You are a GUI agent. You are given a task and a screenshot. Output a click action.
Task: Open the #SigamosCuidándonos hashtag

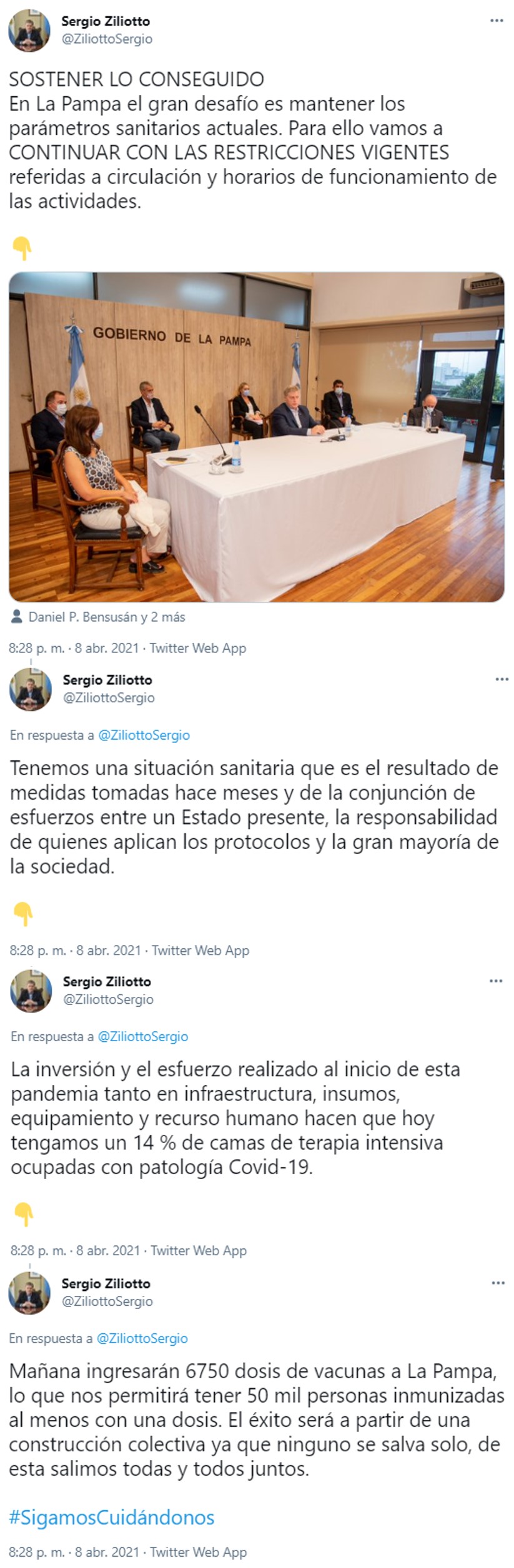click(x=112, y=1517)
